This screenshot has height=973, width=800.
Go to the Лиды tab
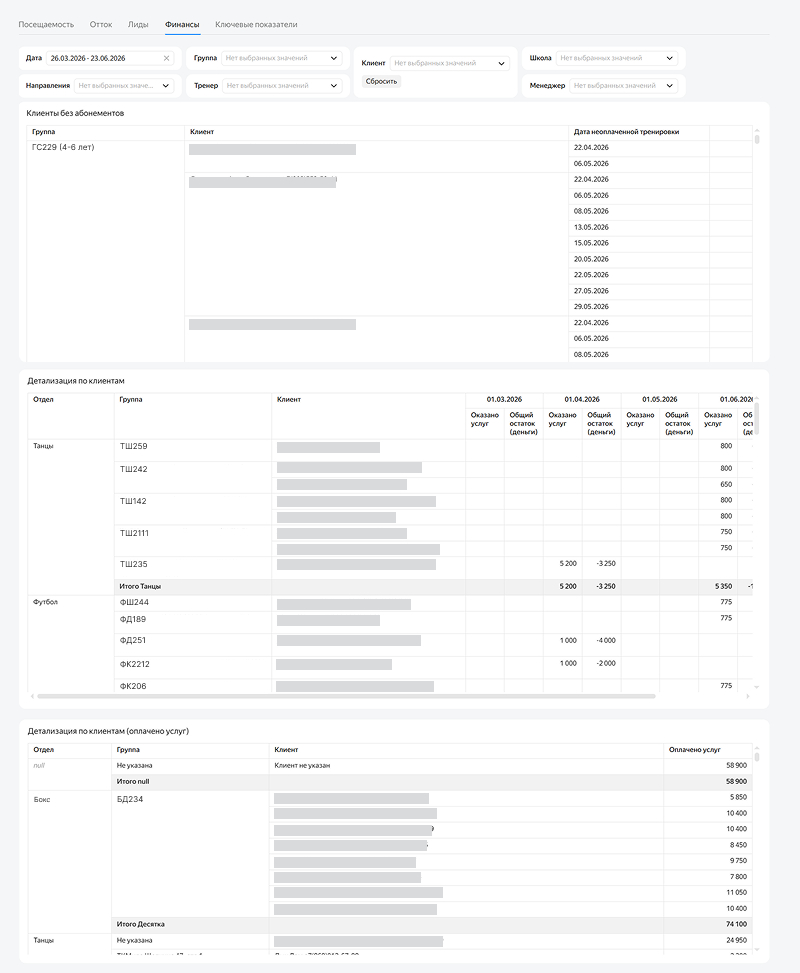coord(138,25)
